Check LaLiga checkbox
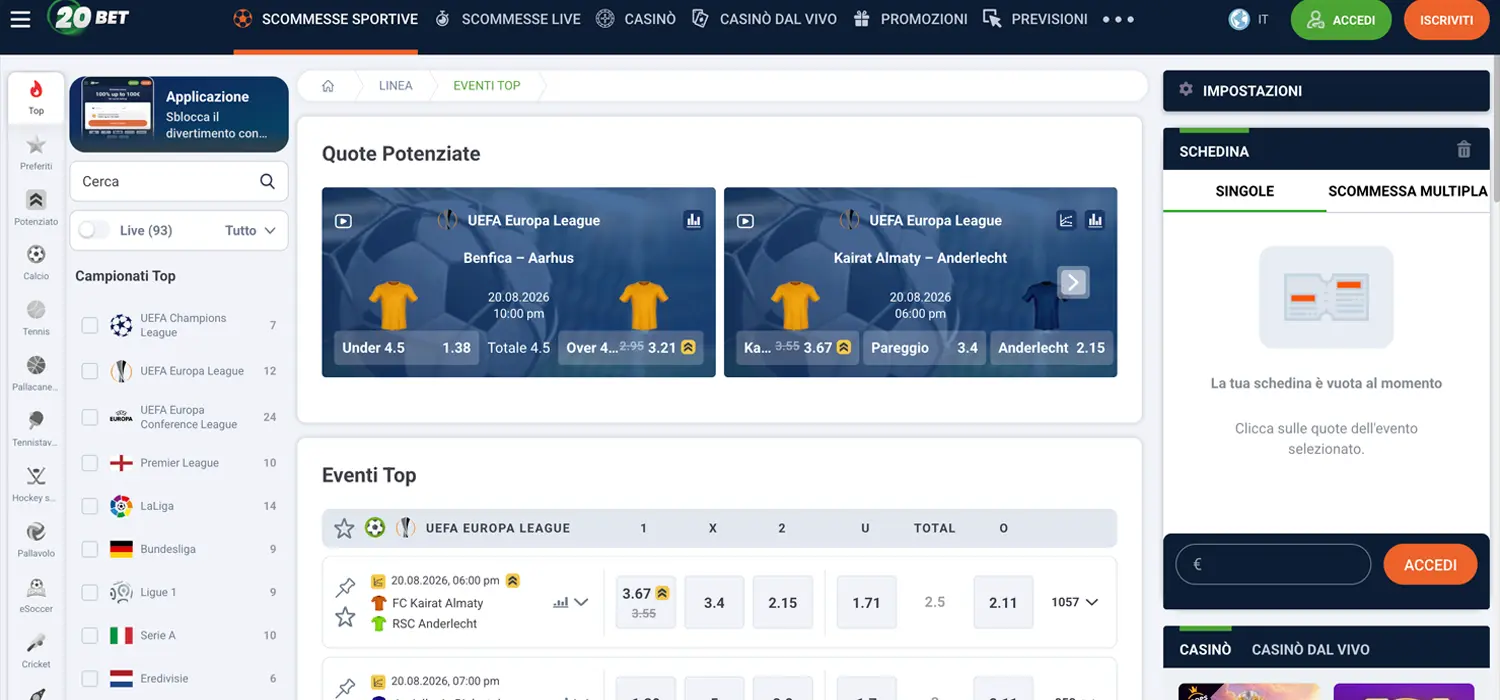 point(90,506)
